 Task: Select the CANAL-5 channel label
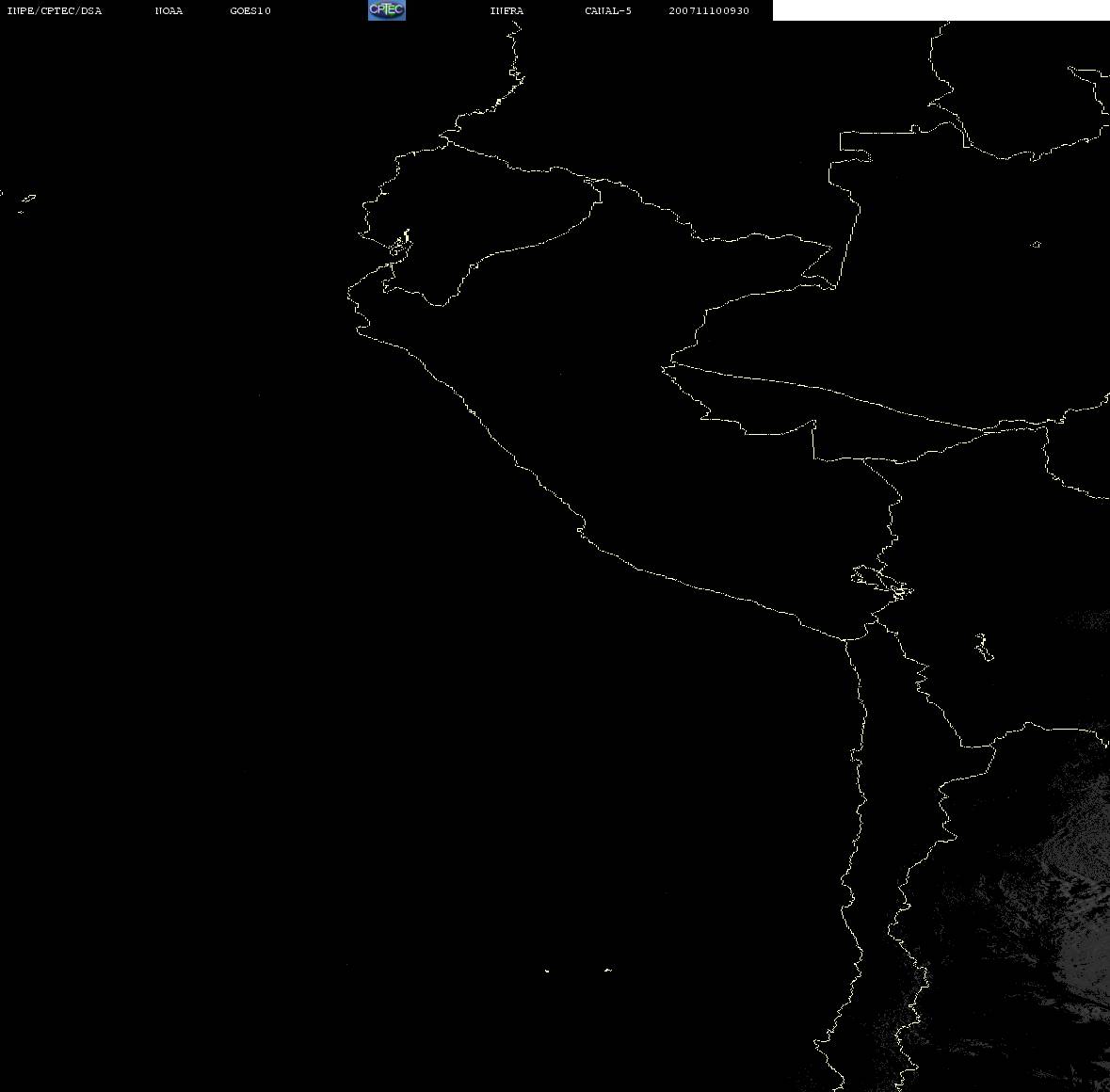(608, 10)
